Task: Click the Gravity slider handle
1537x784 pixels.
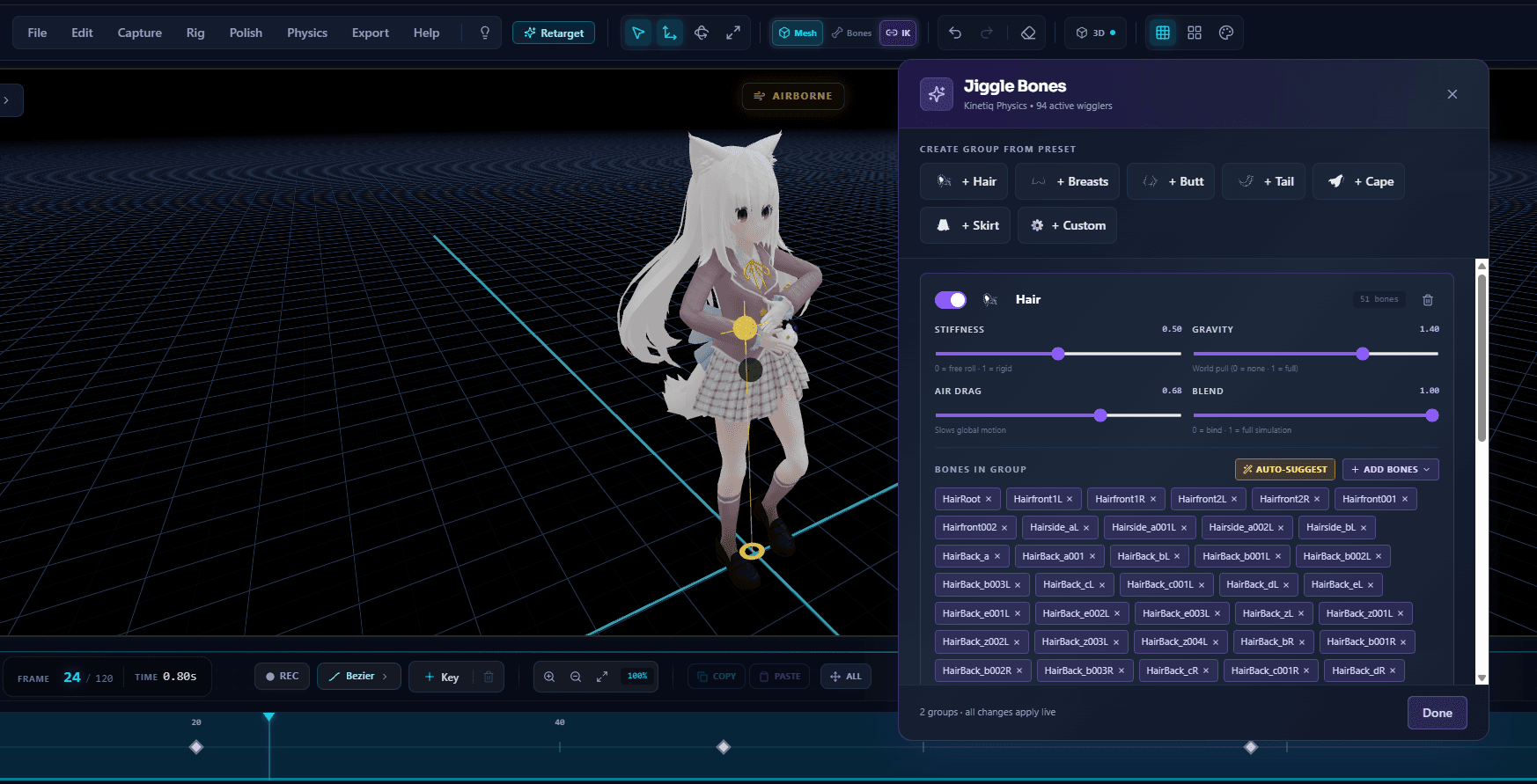Action: tap(1363, 354)
